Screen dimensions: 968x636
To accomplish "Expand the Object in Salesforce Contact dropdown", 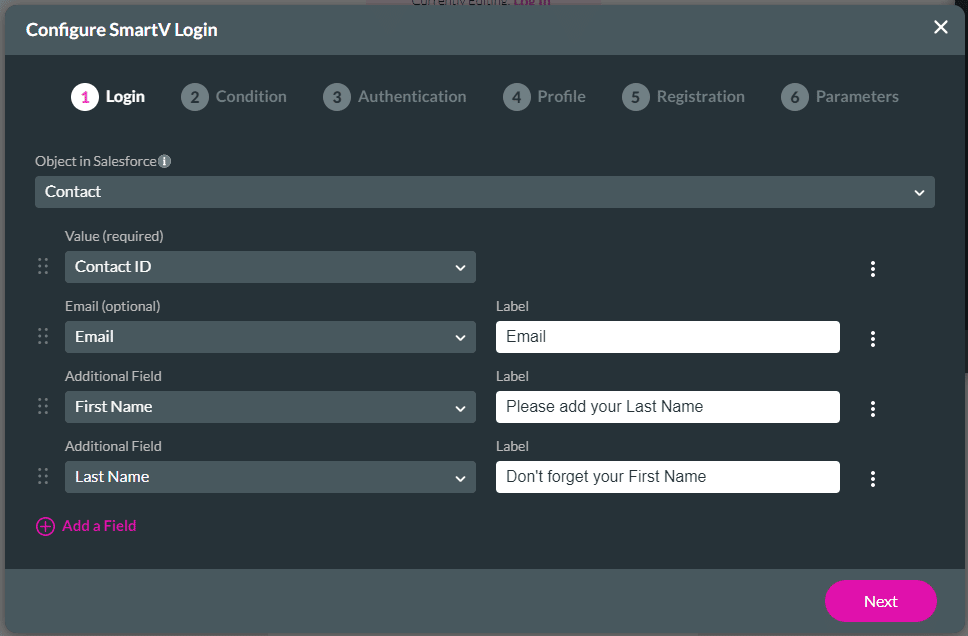I will pyautogui.click(x=484, y=192).
